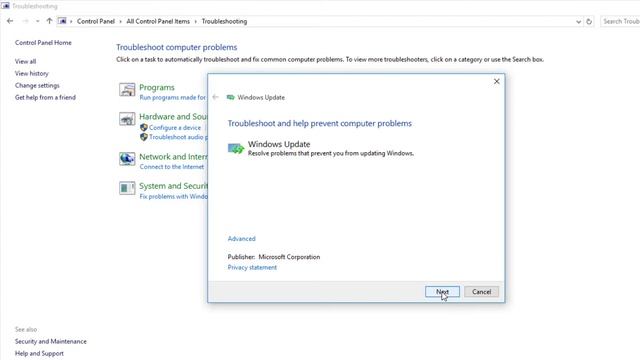Viewport: 640px width, 360px height.
Task: Open Network and Internet category
Action: [x=173, y=156]
